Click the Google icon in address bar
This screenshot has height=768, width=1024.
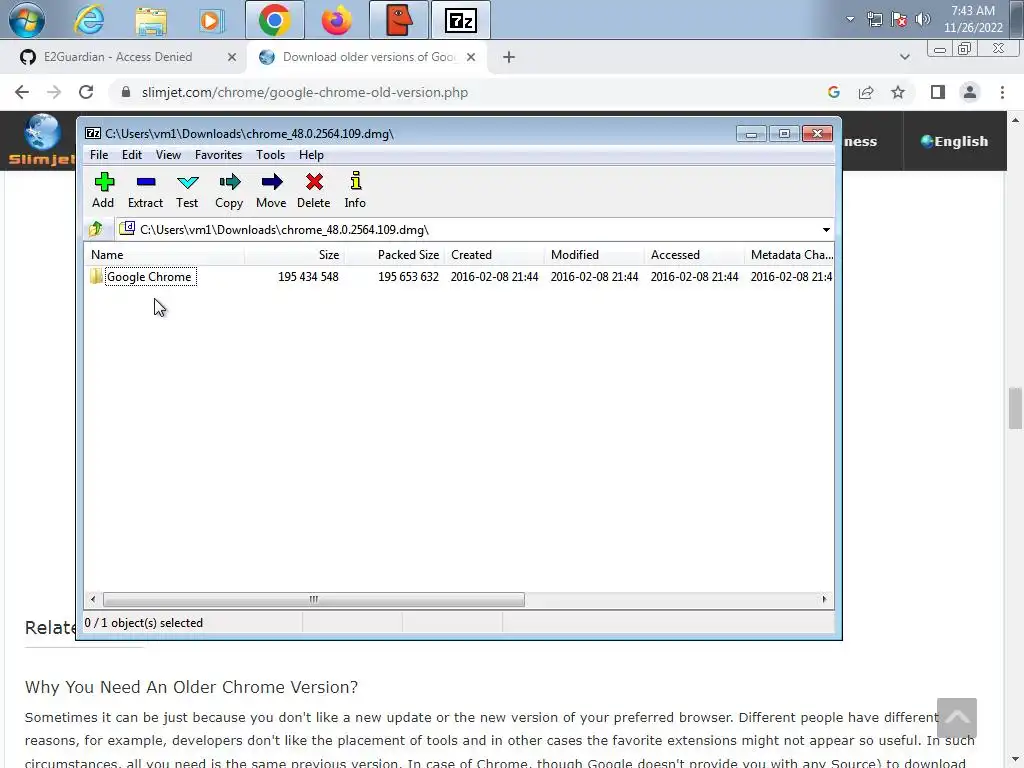[833, 92]
